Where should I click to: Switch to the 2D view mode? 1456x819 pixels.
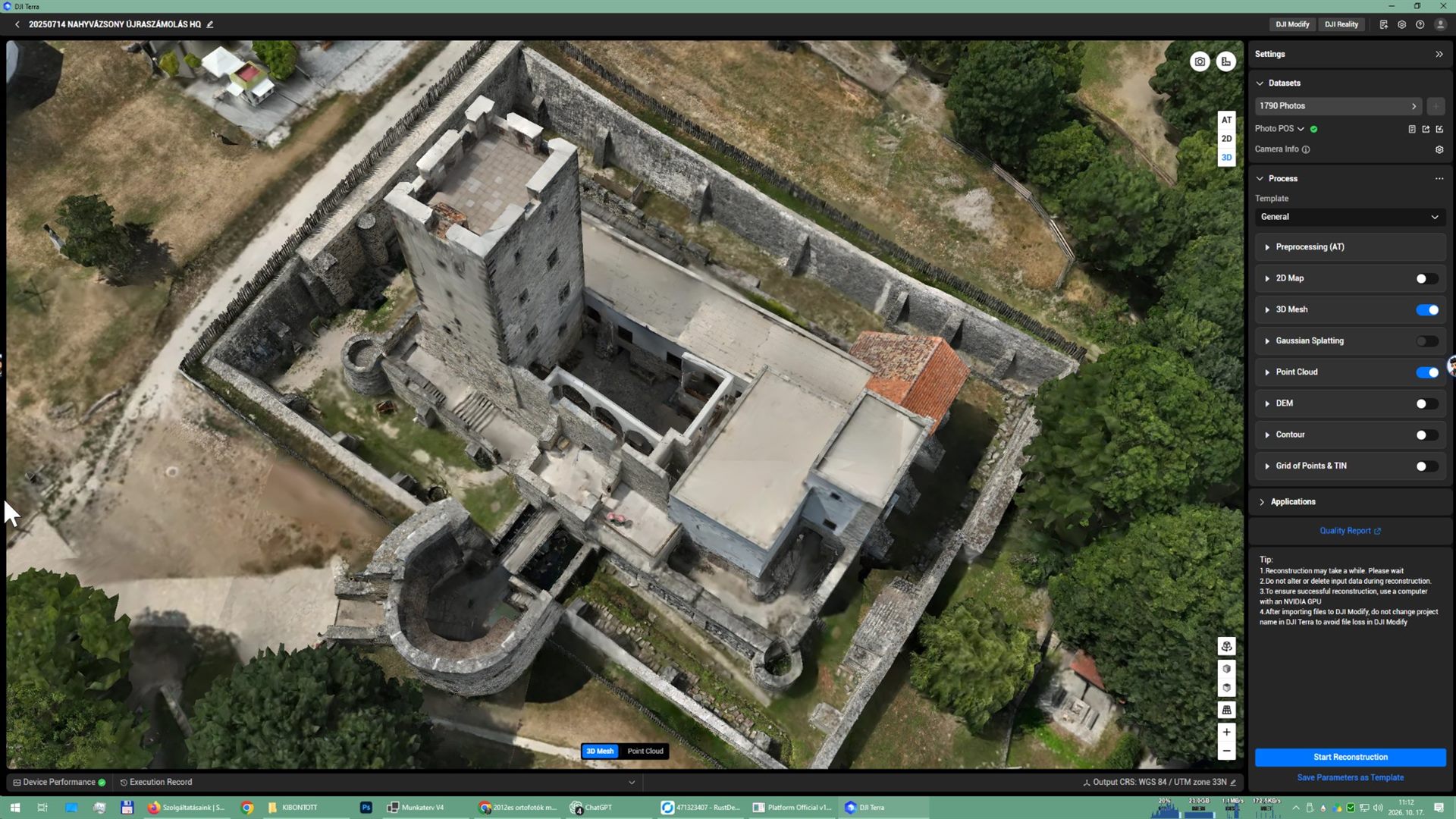pyautogui.click(x=1226, y=139)
